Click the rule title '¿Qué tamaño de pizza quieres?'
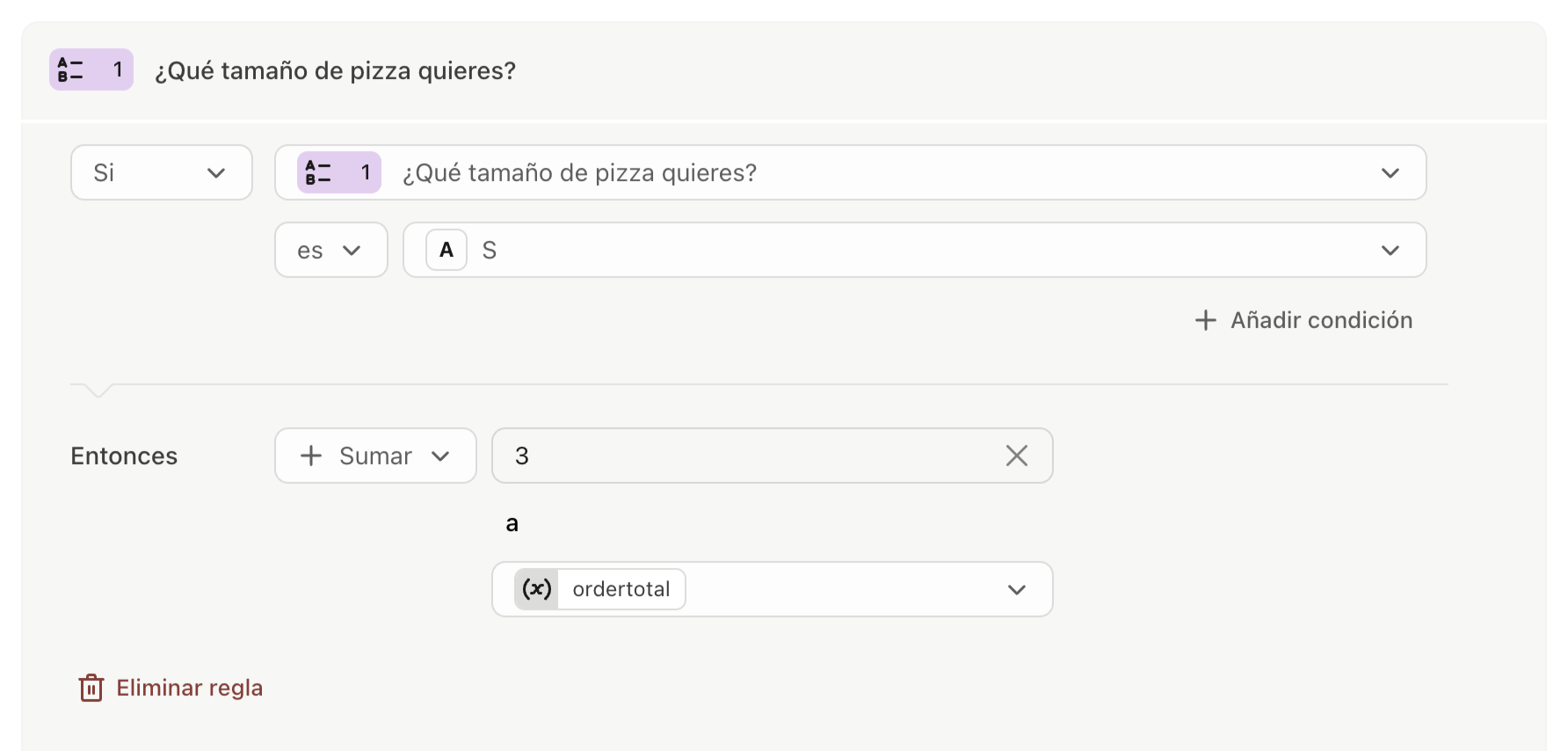 [335, 70]
